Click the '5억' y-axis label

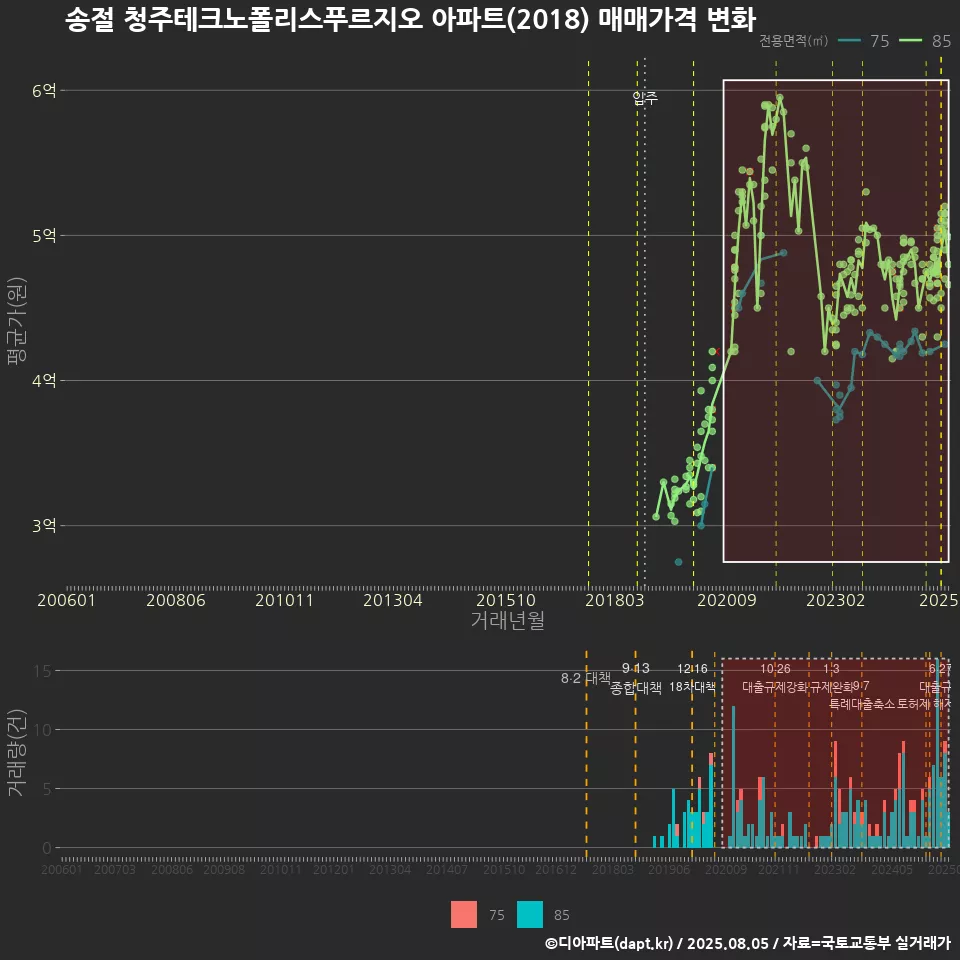(44, 236)
